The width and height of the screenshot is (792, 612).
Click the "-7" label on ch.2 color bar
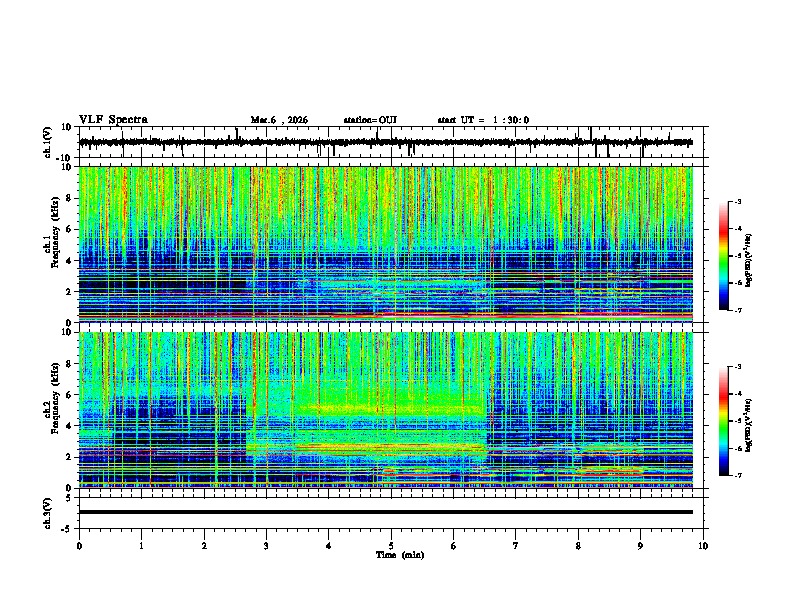[737, 475]
